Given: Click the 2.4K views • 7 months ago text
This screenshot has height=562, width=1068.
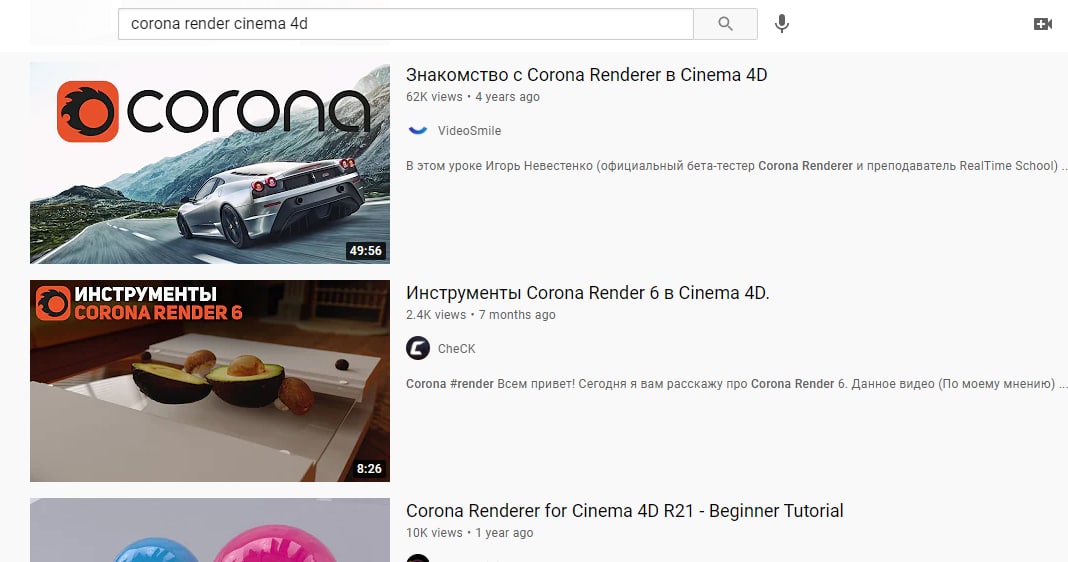Looking at the screenshot, I should [481, 315].
